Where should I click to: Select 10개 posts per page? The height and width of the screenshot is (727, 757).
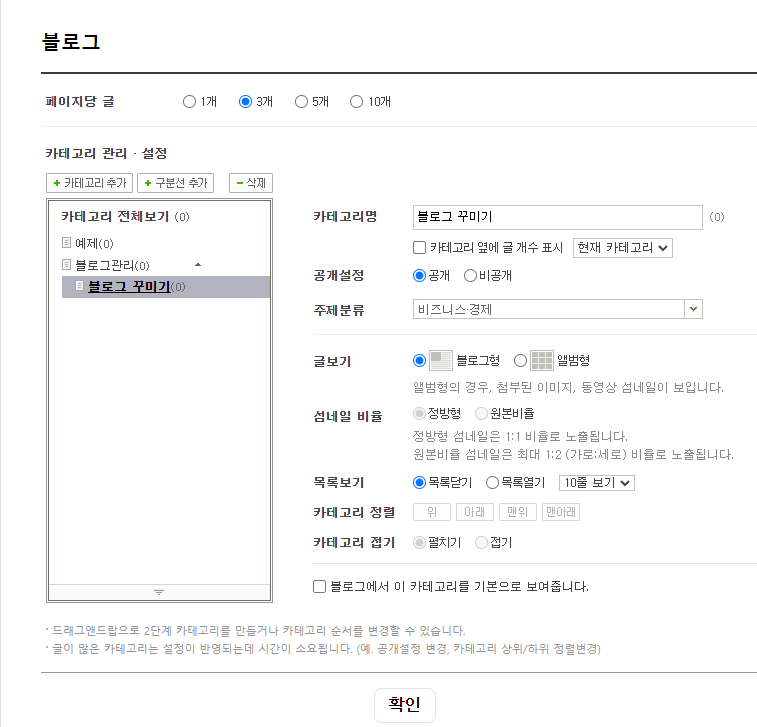[356, 101]
